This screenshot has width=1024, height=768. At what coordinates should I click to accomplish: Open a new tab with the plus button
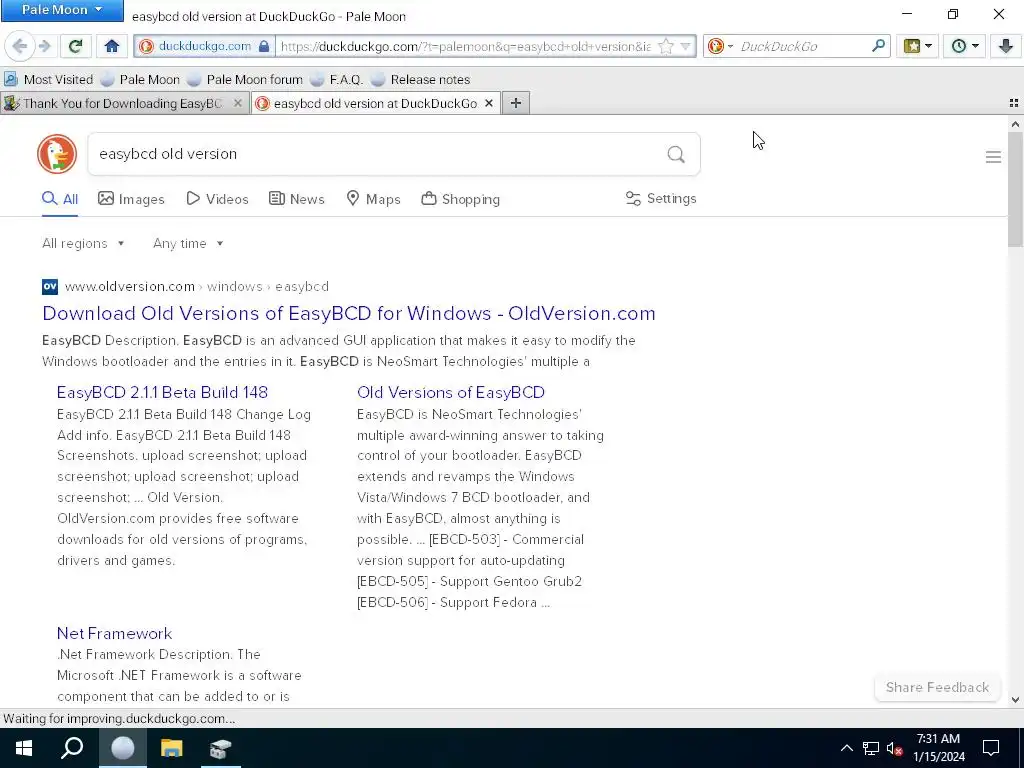[516, 103]
